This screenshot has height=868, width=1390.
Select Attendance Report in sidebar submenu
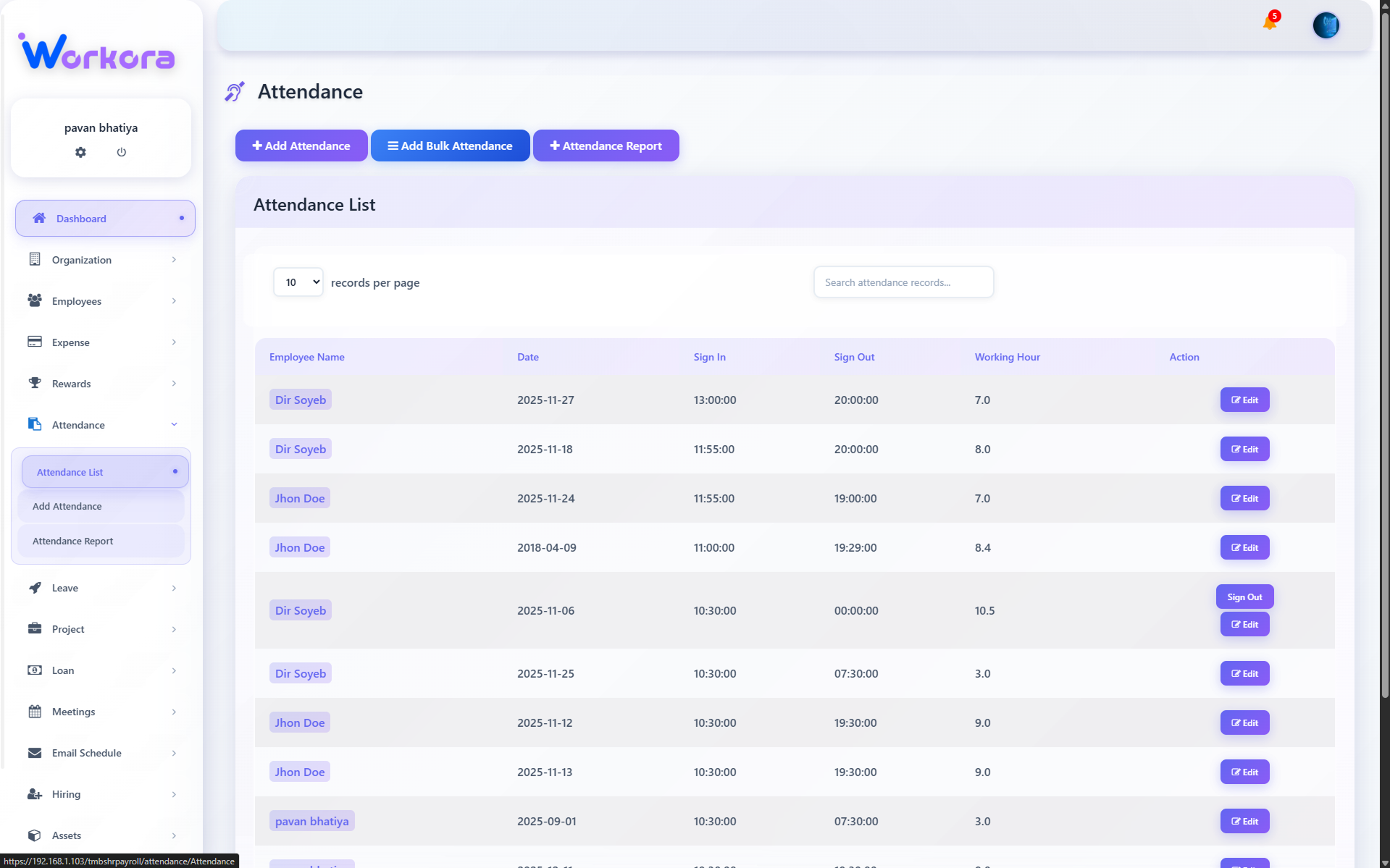click(x=73, y=541)
